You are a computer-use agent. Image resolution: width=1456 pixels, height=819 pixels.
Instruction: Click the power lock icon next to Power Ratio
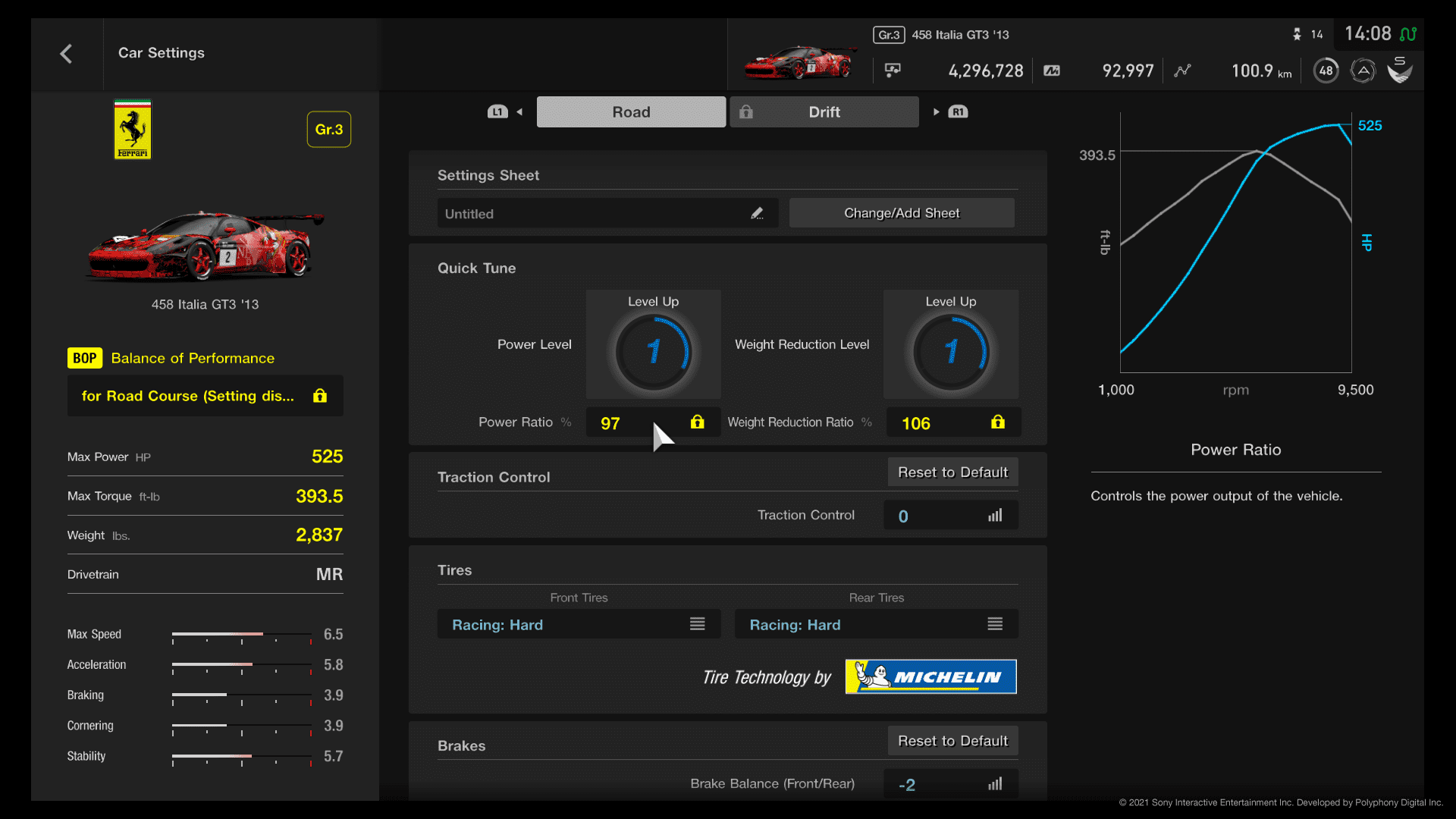pos(697,422)
